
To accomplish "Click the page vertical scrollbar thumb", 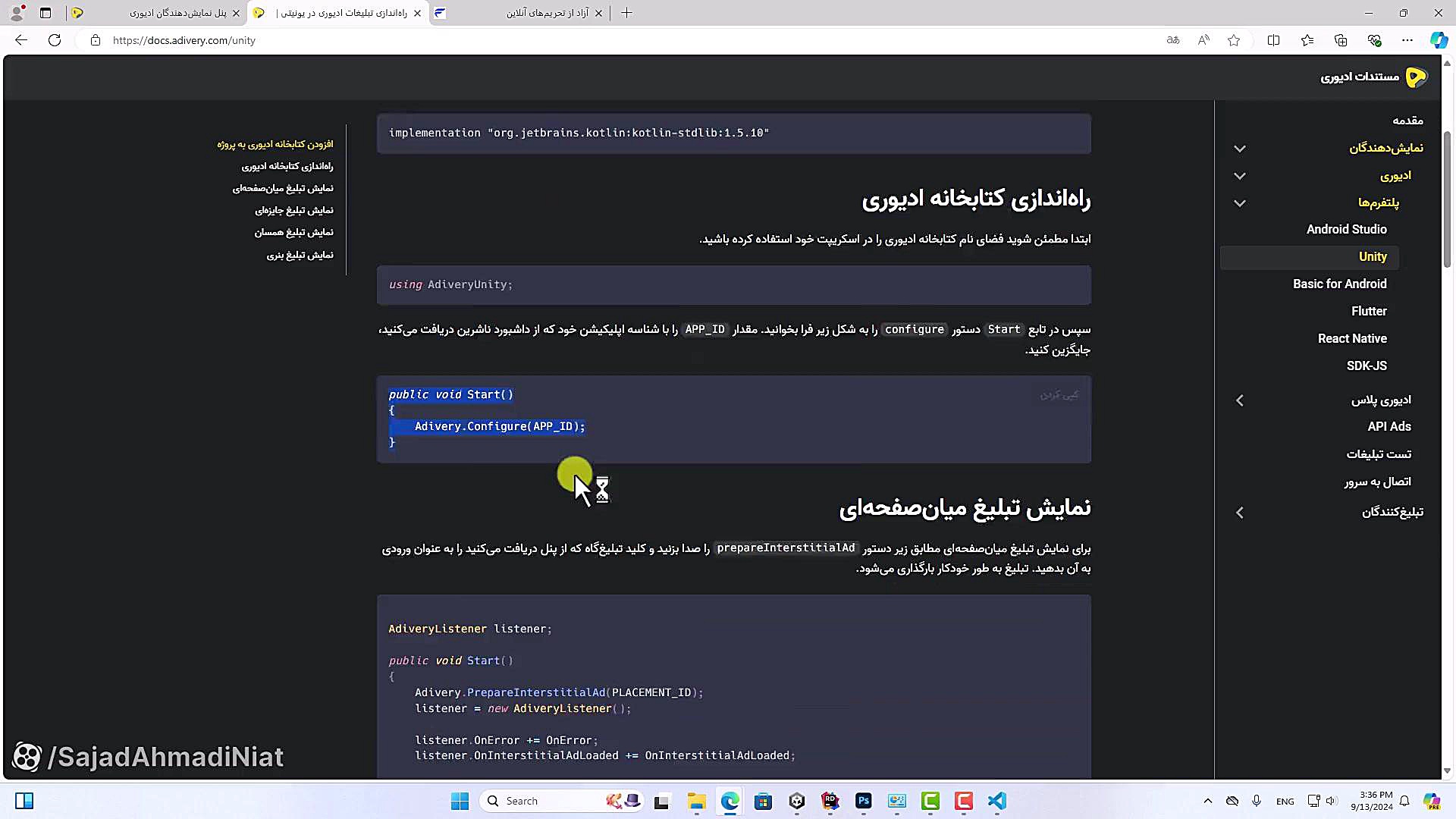I will 1447,199.
